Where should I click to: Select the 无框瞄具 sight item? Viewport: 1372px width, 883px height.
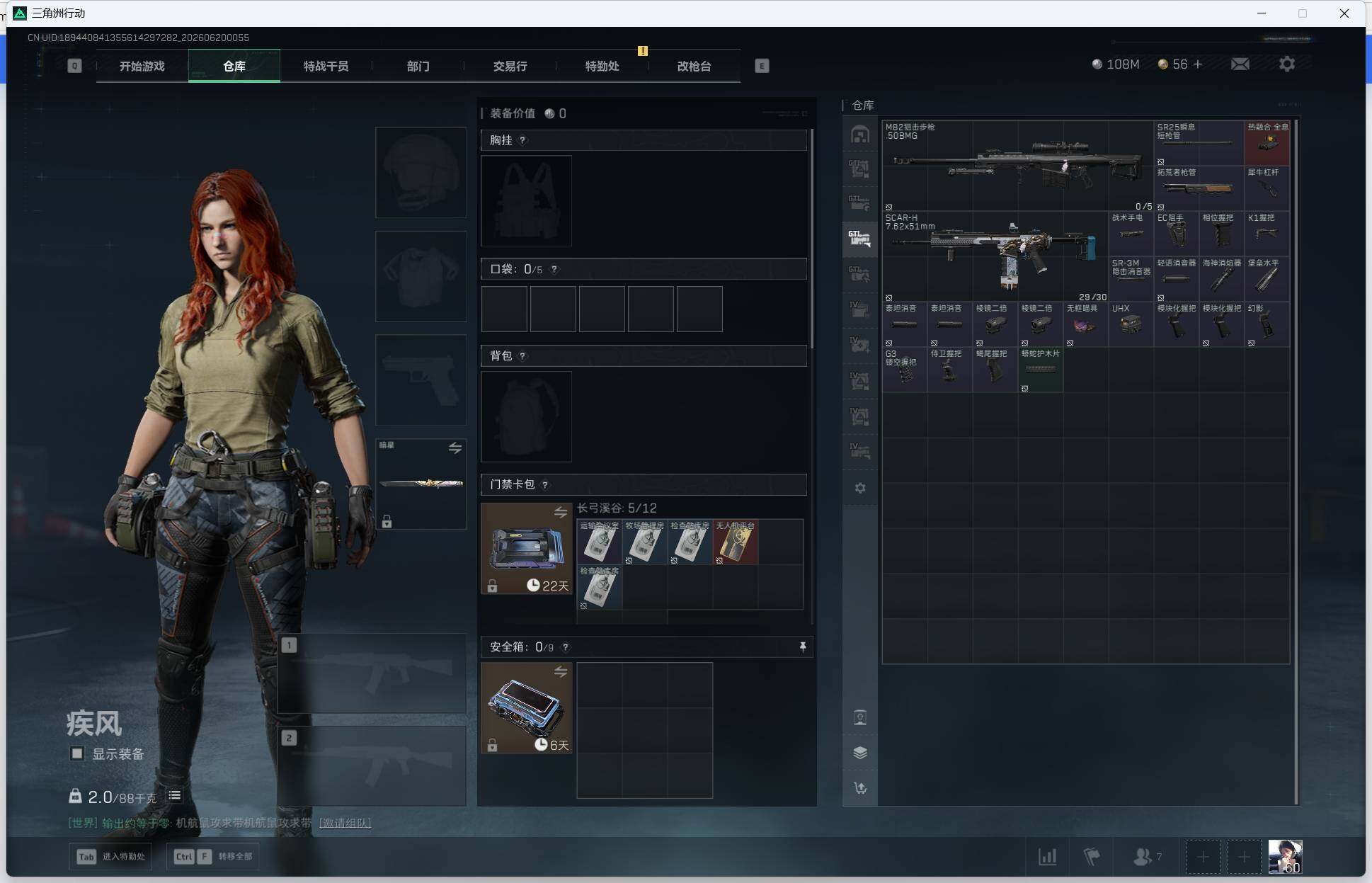click(x=1086, y=324)
